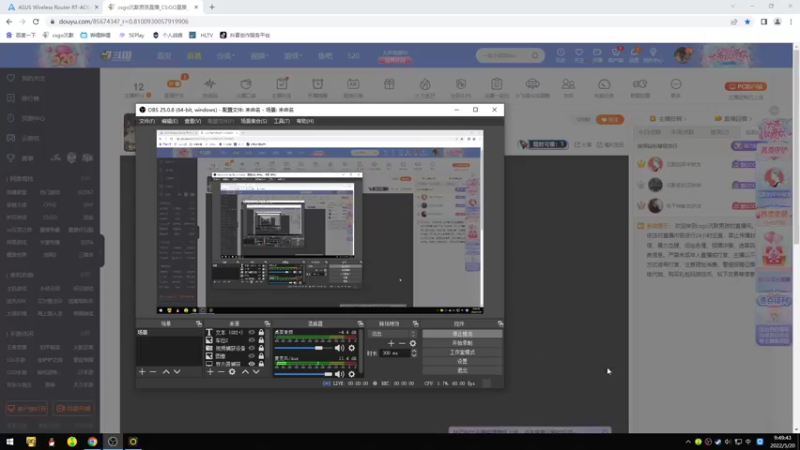
Task: Toggle visibility of the text (GDI+) source
Action: coord(252,332)
